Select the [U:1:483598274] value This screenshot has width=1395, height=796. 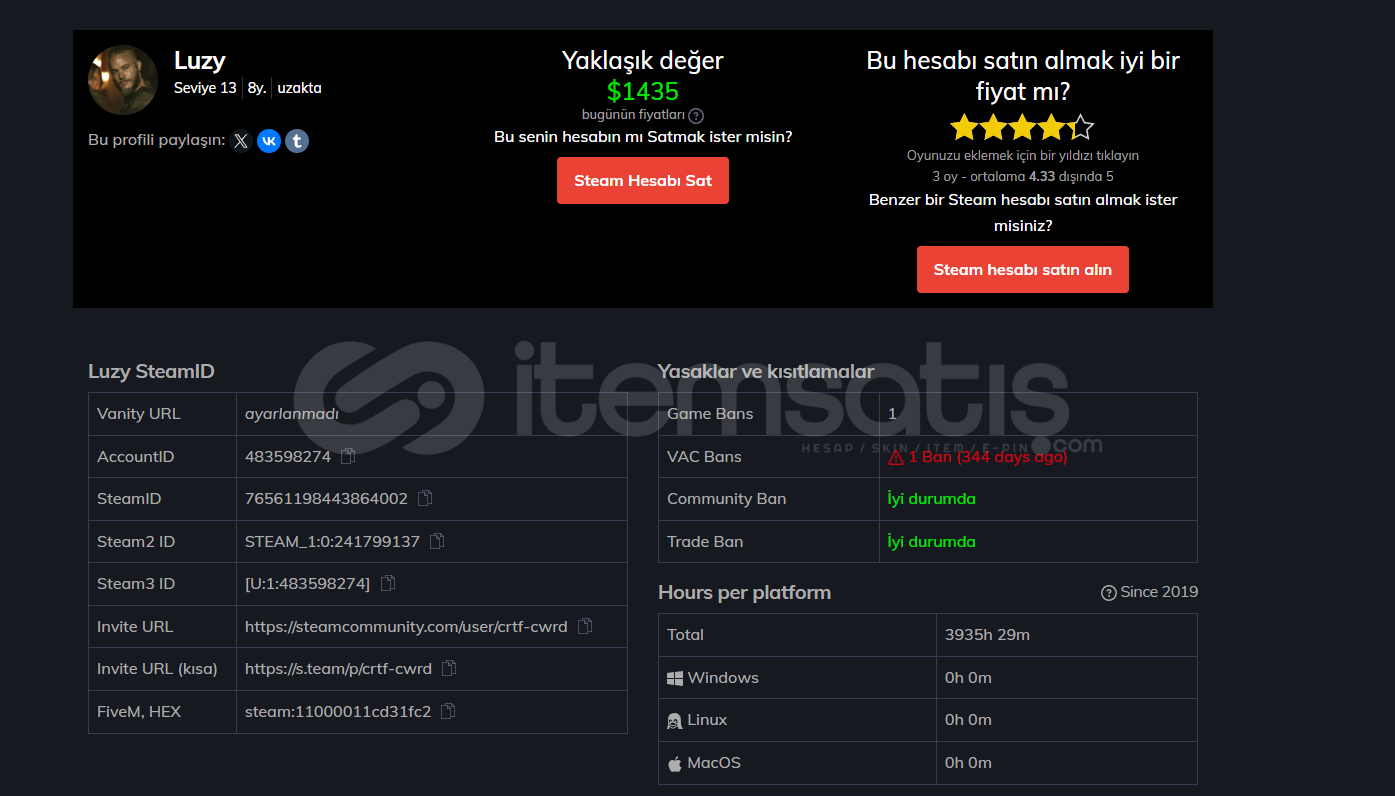pos(307,583)
